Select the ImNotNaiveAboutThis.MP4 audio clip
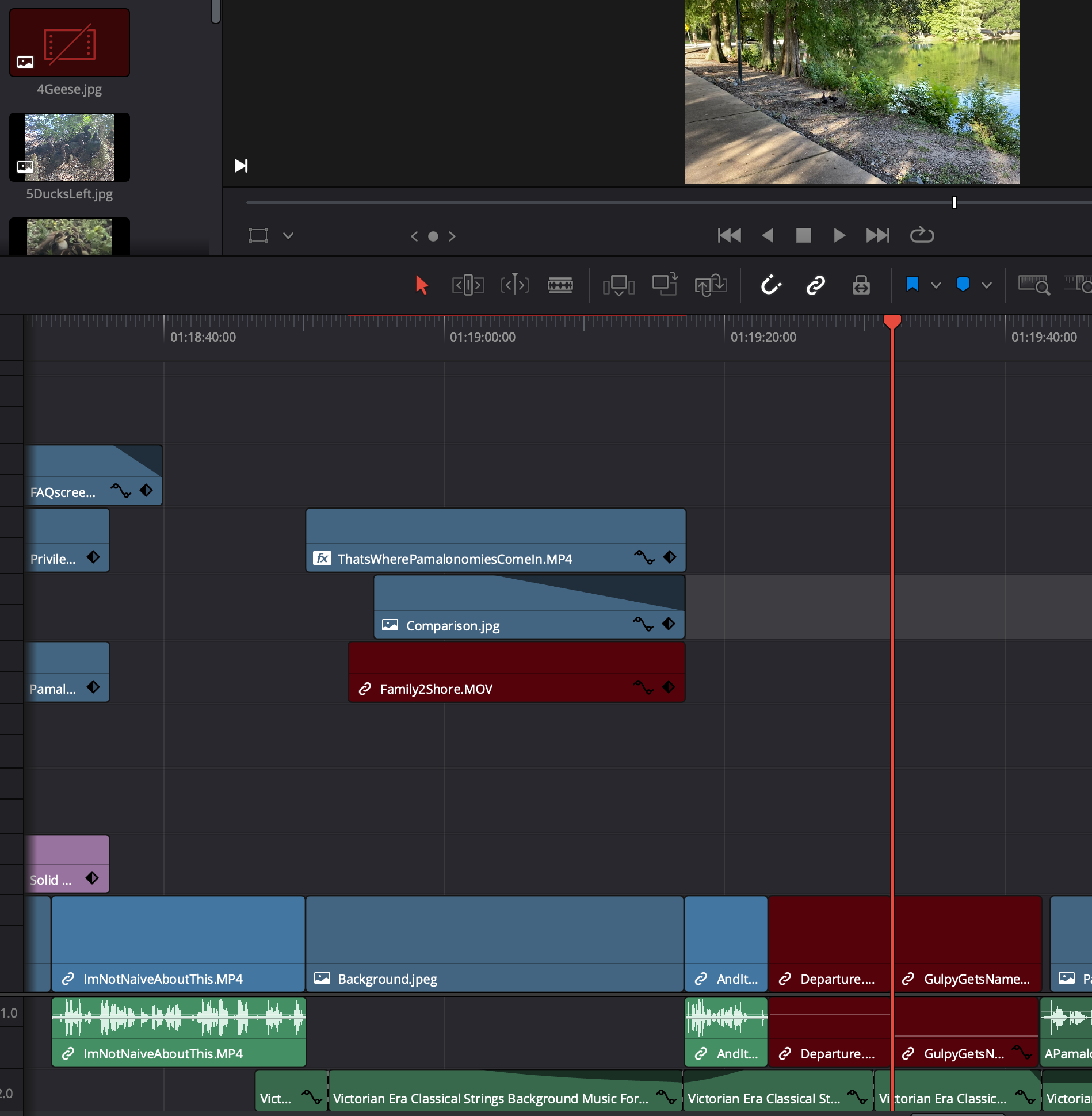This screenshot has height=1116, width=1092. point(179,1032)
